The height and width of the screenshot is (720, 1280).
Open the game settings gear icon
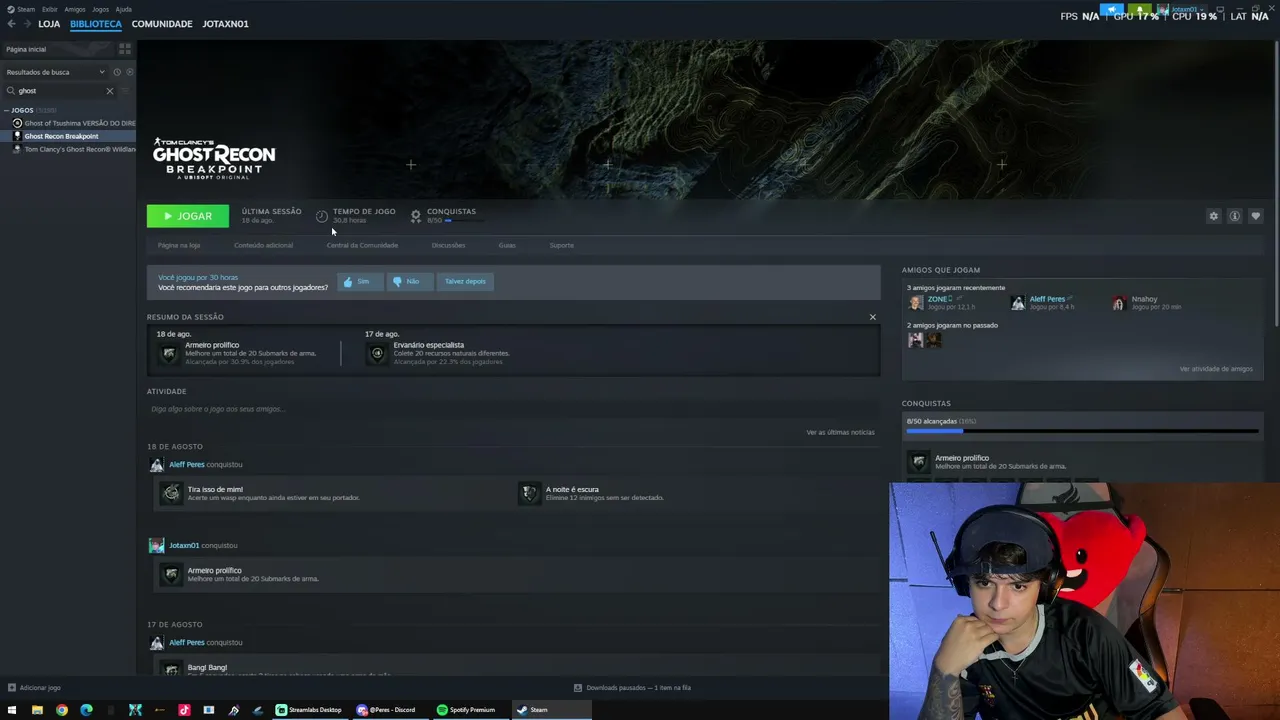point(1214,216)
